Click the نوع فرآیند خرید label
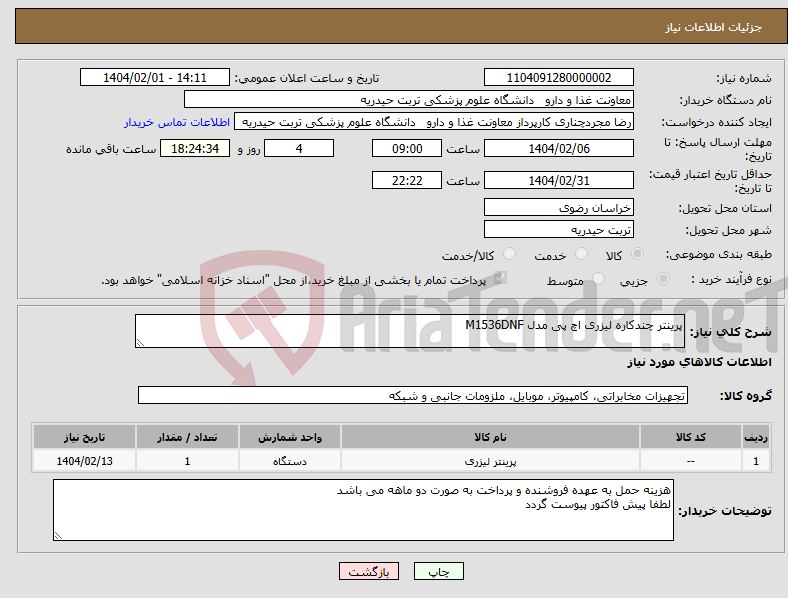Image resolution: width=788 pixels, height=598 pixels. [x=731, y=279]
